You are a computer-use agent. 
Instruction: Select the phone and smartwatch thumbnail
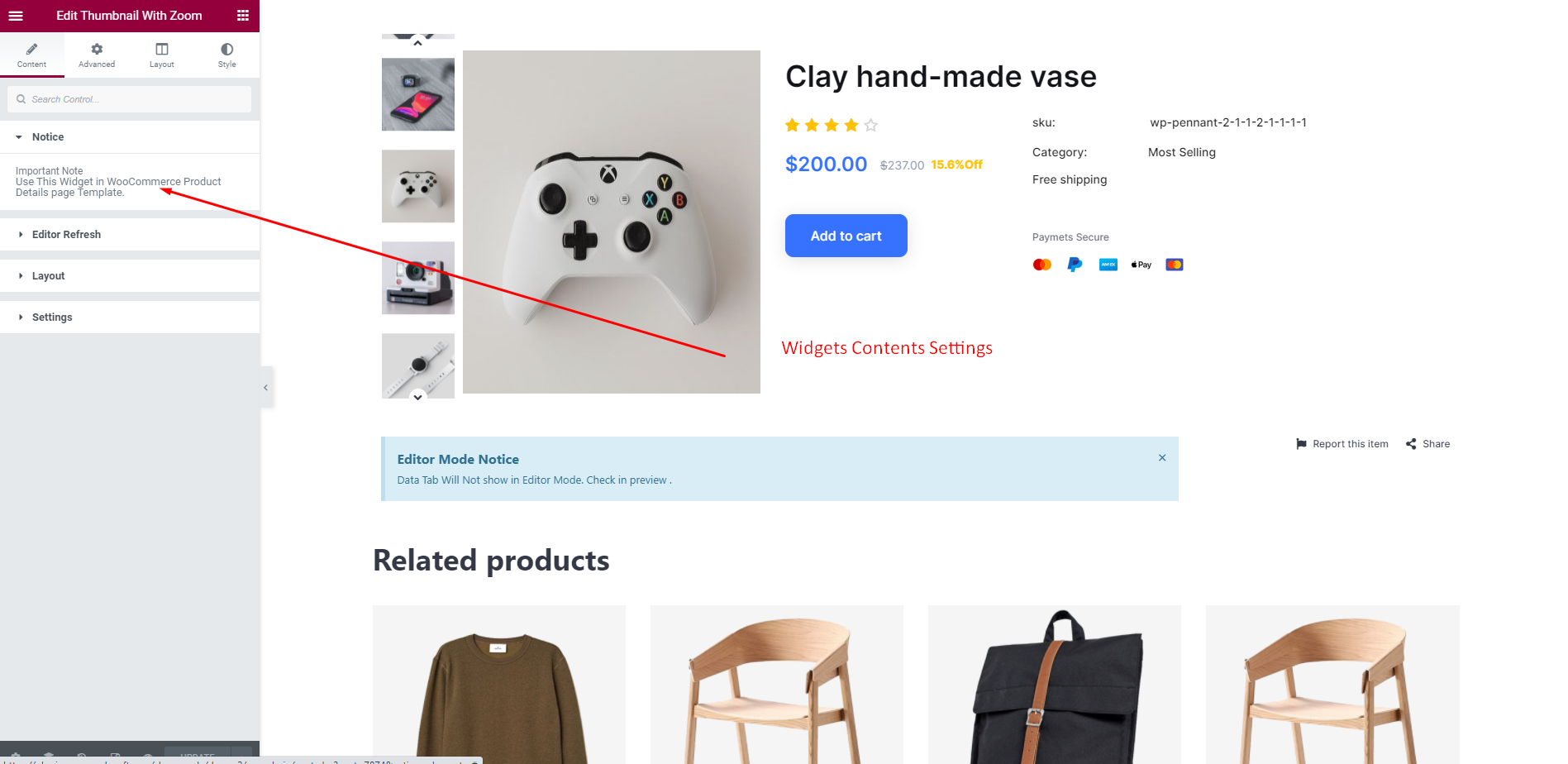point(418,94)
